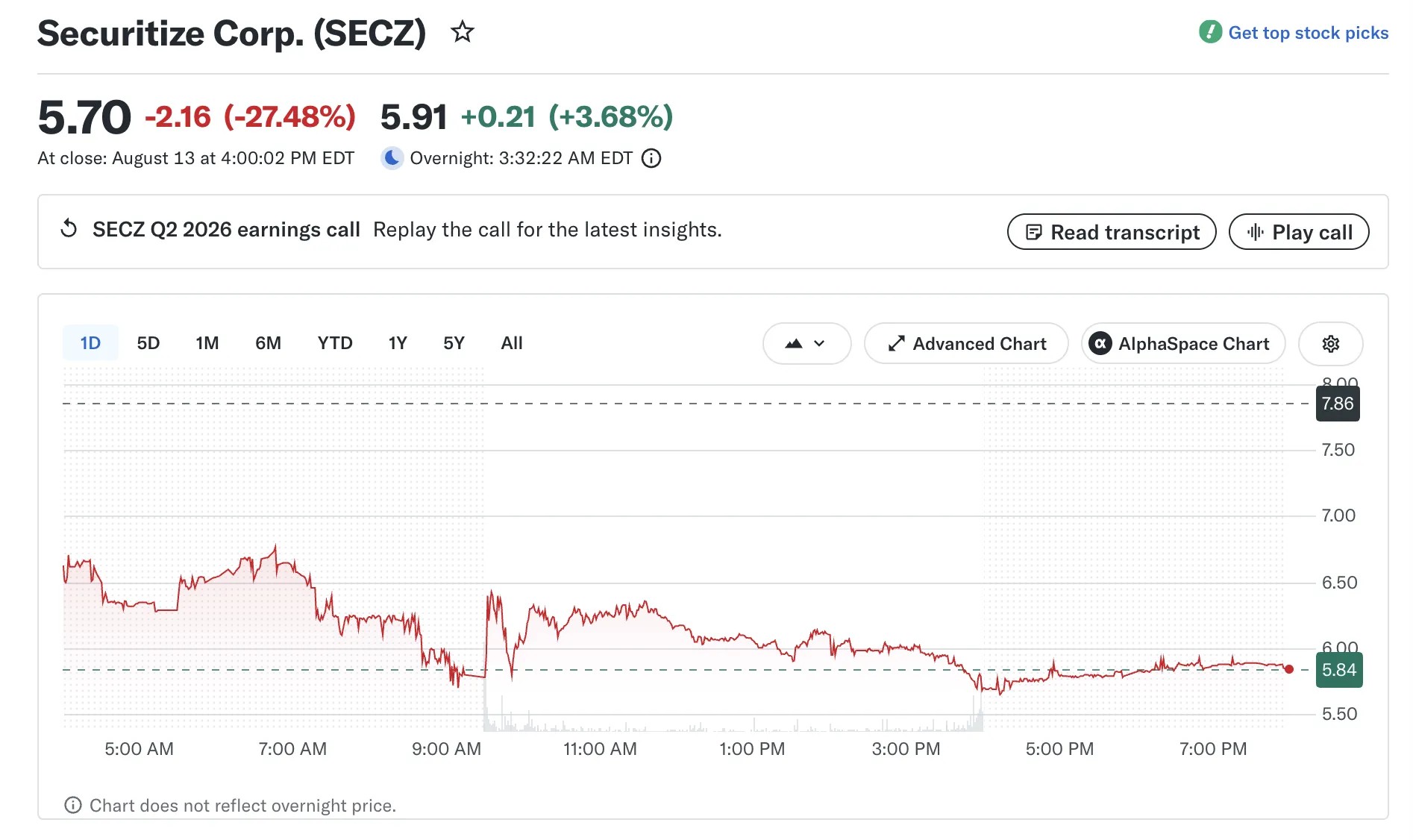Click the 5:00 AM axis label
1413x840 pixels.
point(139,749)
